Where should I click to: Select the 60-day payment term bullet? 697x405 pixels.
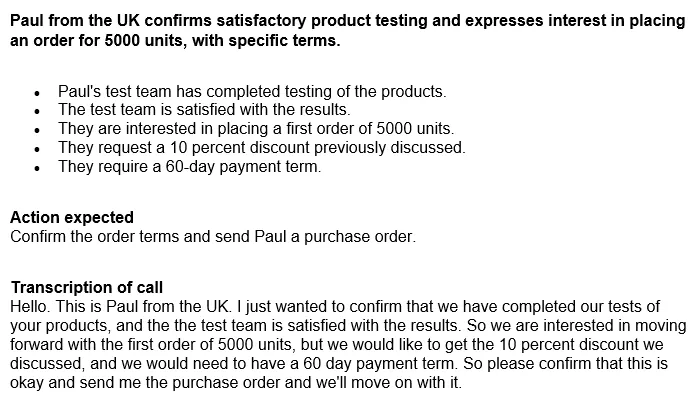coord(189,167)
